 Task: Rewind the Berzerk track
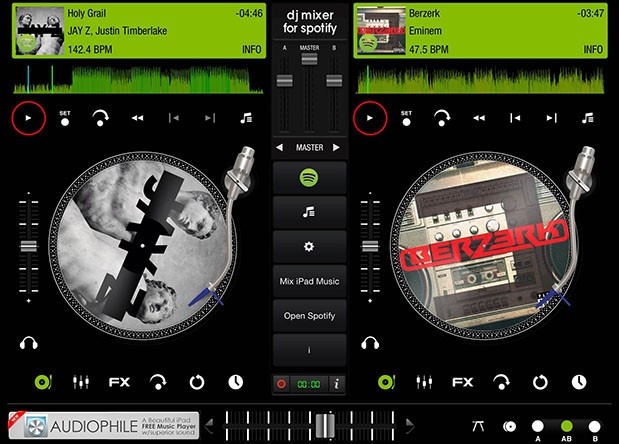[479, 118]
